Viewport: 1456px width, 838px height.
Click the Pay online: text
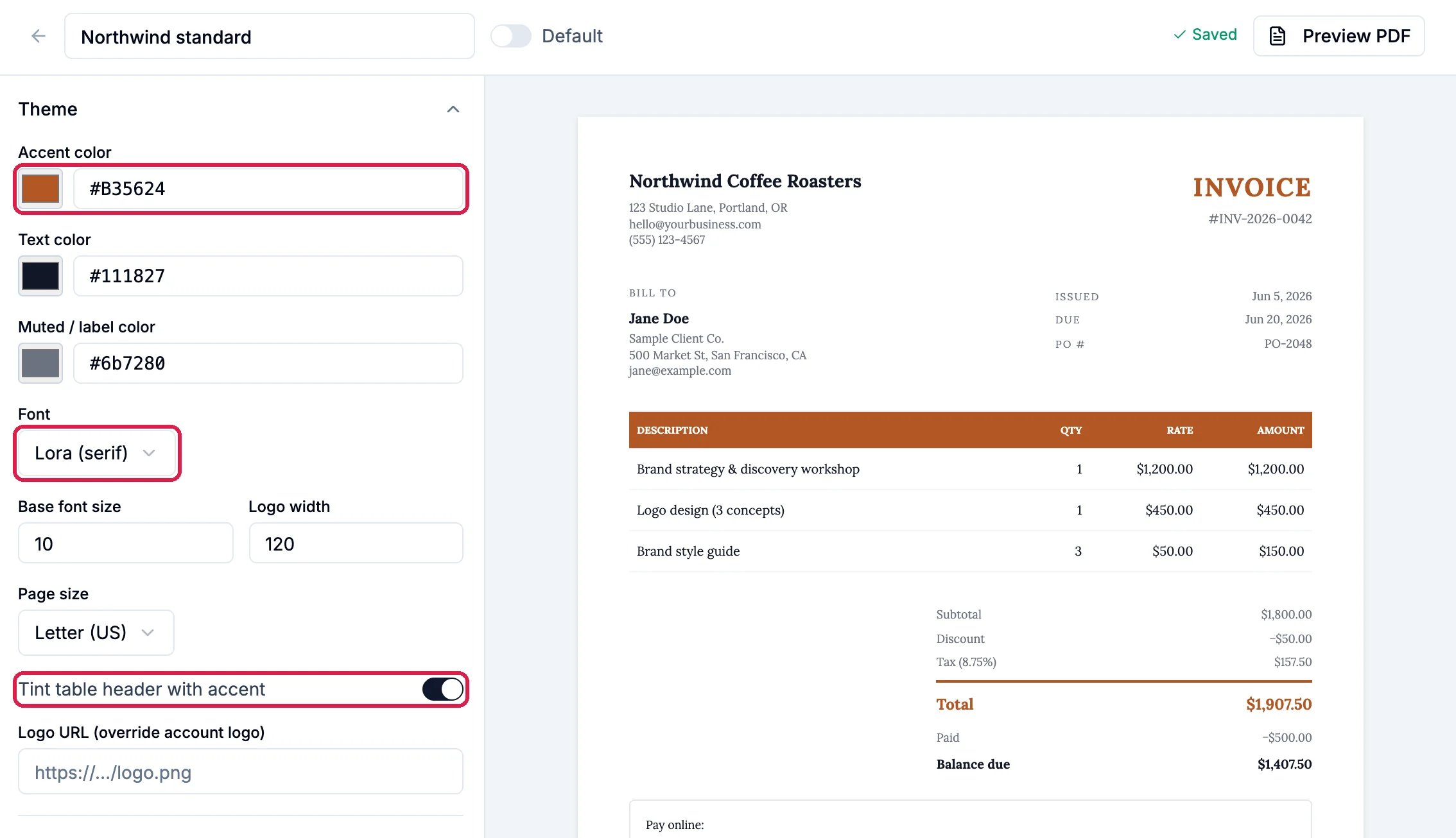point(675,825)
